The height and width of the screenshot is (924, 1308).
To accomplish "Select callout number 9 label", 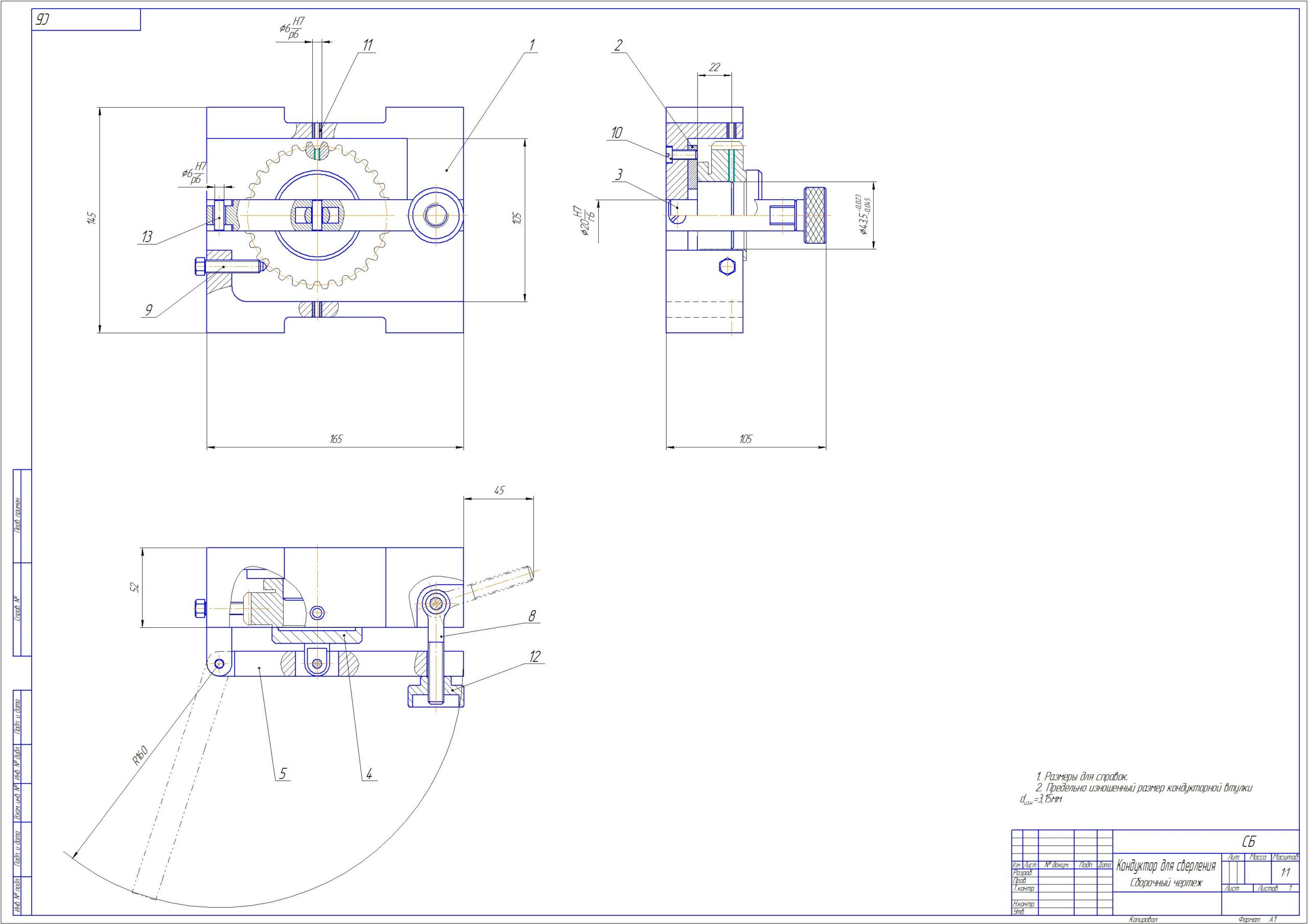I will click(x=149, y=310).
